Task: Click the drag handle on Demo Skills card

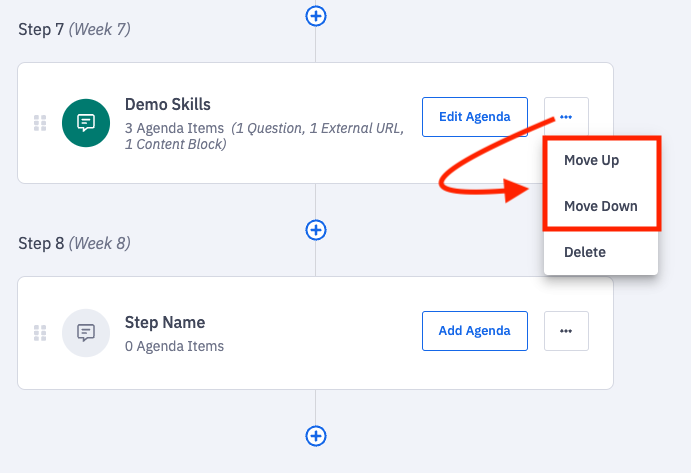Action: [x=40, y=123]
